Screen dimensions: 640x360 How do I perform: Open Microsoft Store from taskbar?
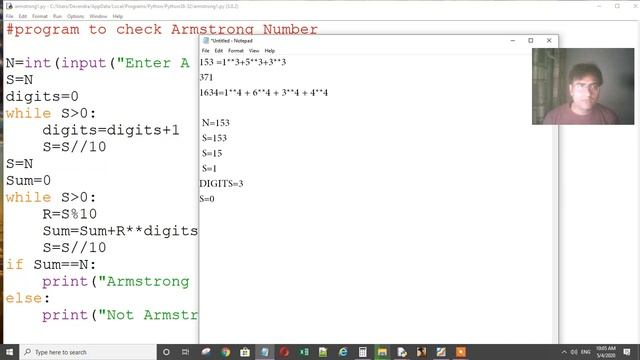(245, 352)
